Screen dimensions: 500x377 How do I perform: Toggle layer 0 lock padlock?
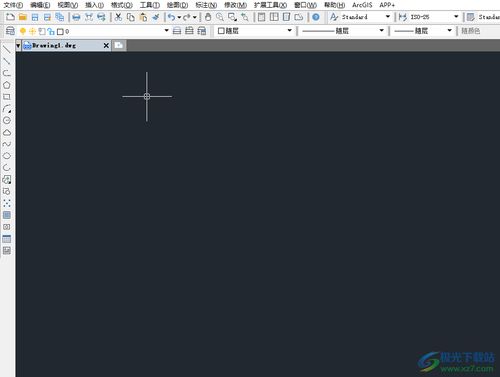[51, 31]
